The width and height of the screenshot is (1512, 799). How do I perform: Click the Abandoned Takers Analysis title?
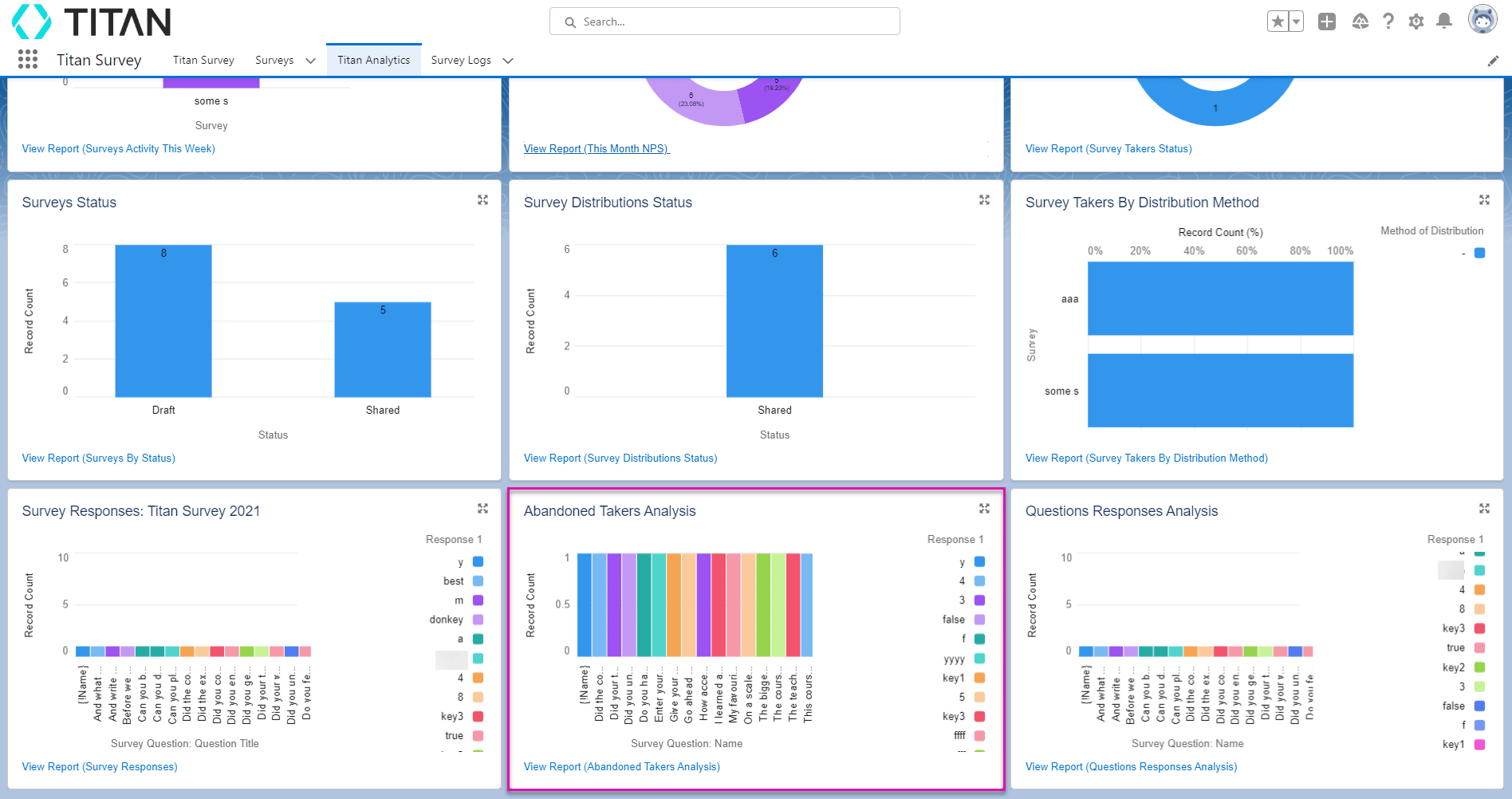[609, 511]
